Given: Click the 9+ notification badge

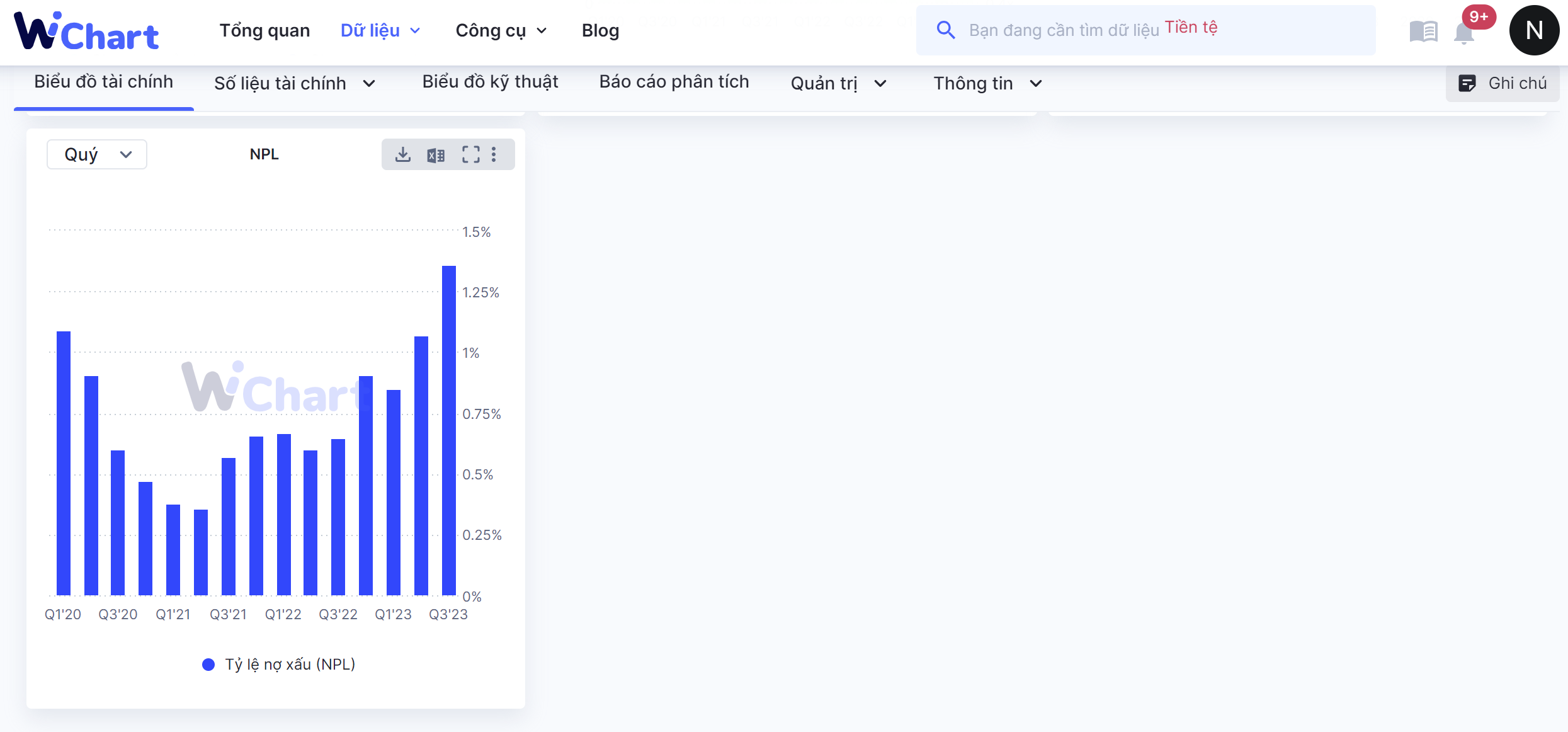Looking at the screenshot, I should coord(1479,16).
